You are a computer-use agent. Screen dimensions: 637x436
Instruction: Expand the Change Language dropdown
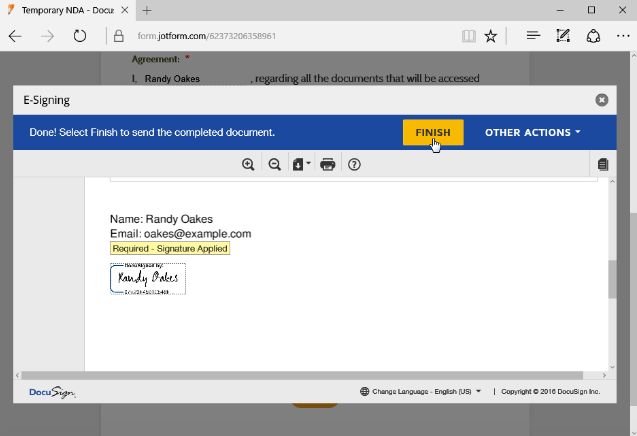click(421, 391)
